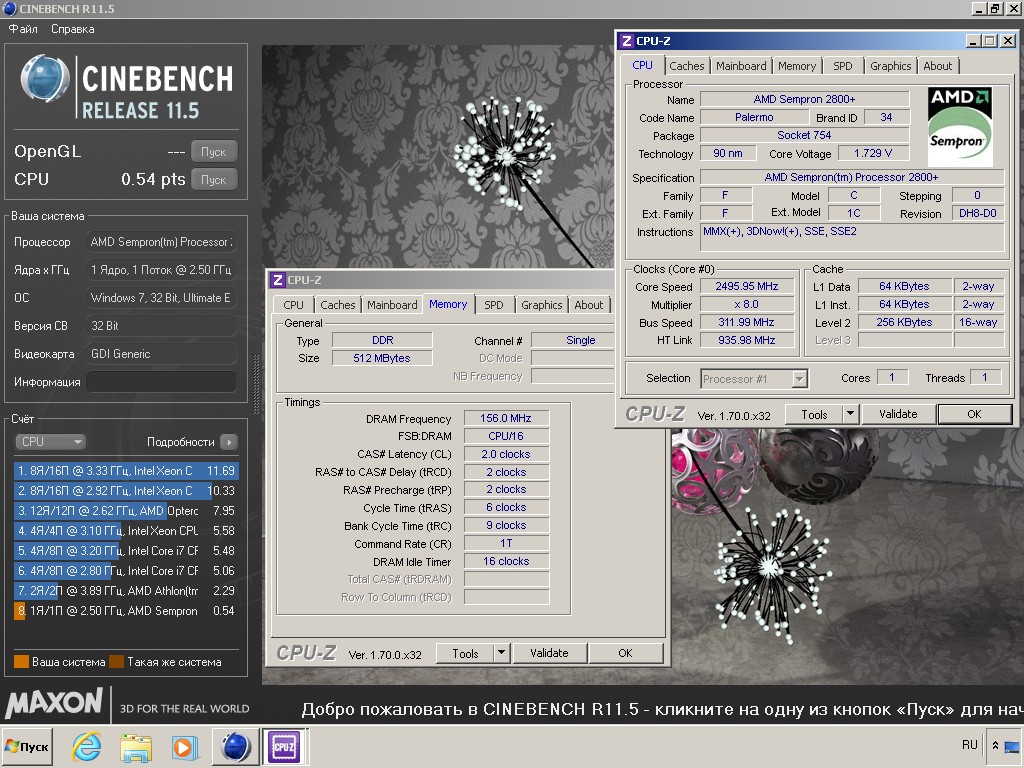Click the Core Speed 2495.95 MHz value

point(747,286)
